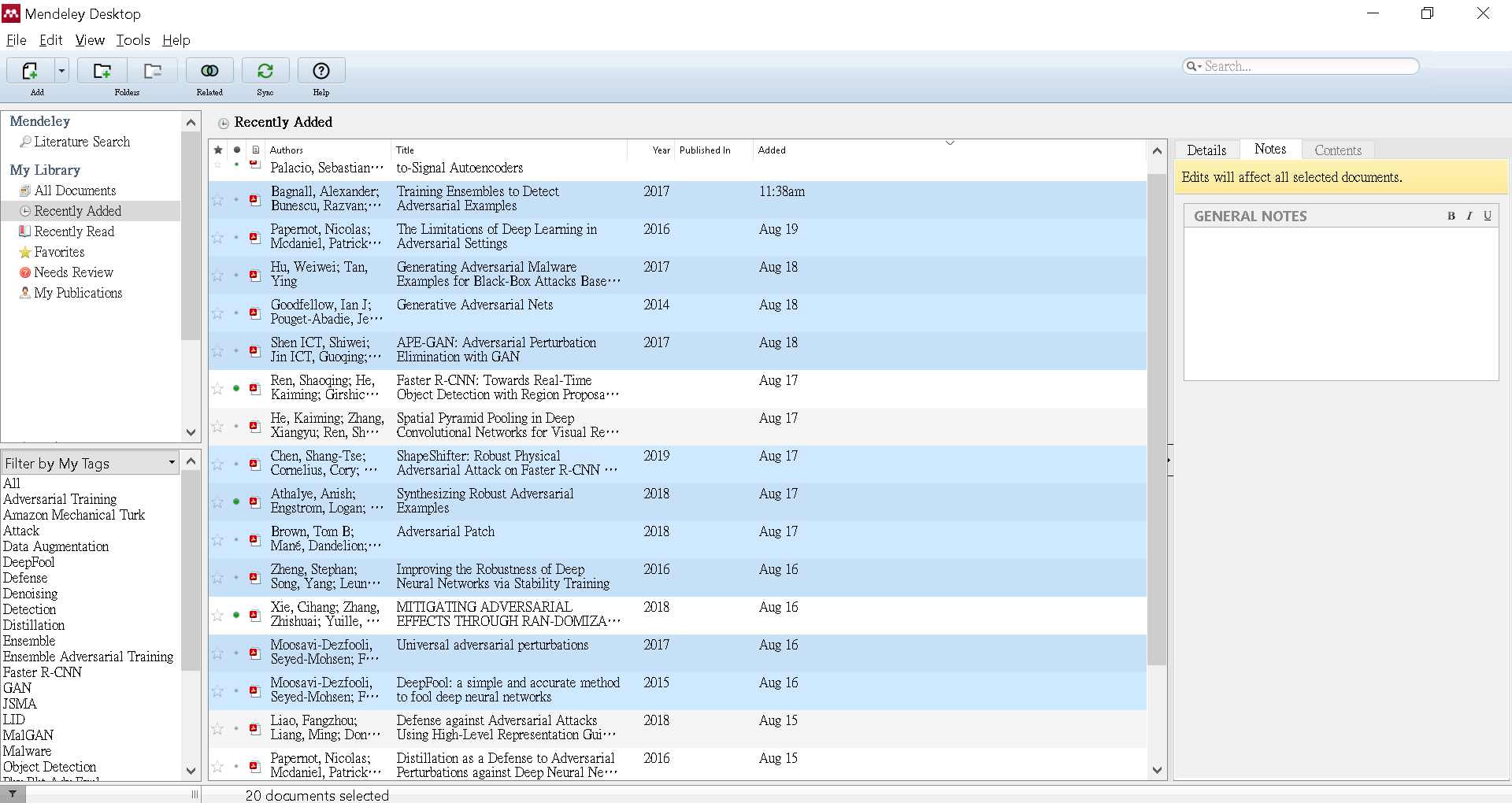1512x803 pixels.
Task: Select My Publications in sidebar
Action: 78,293
